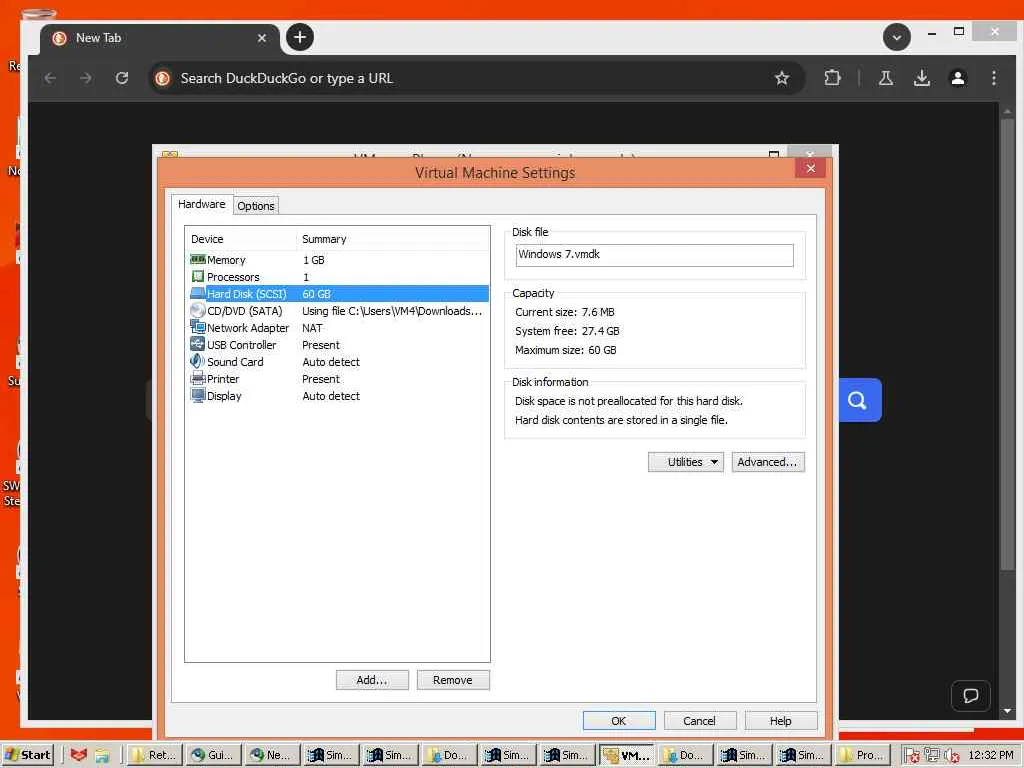Click Cancel in Virtual Machine Settings
Viewport: 1024px width, 768px height.
[x=699, y=720]
